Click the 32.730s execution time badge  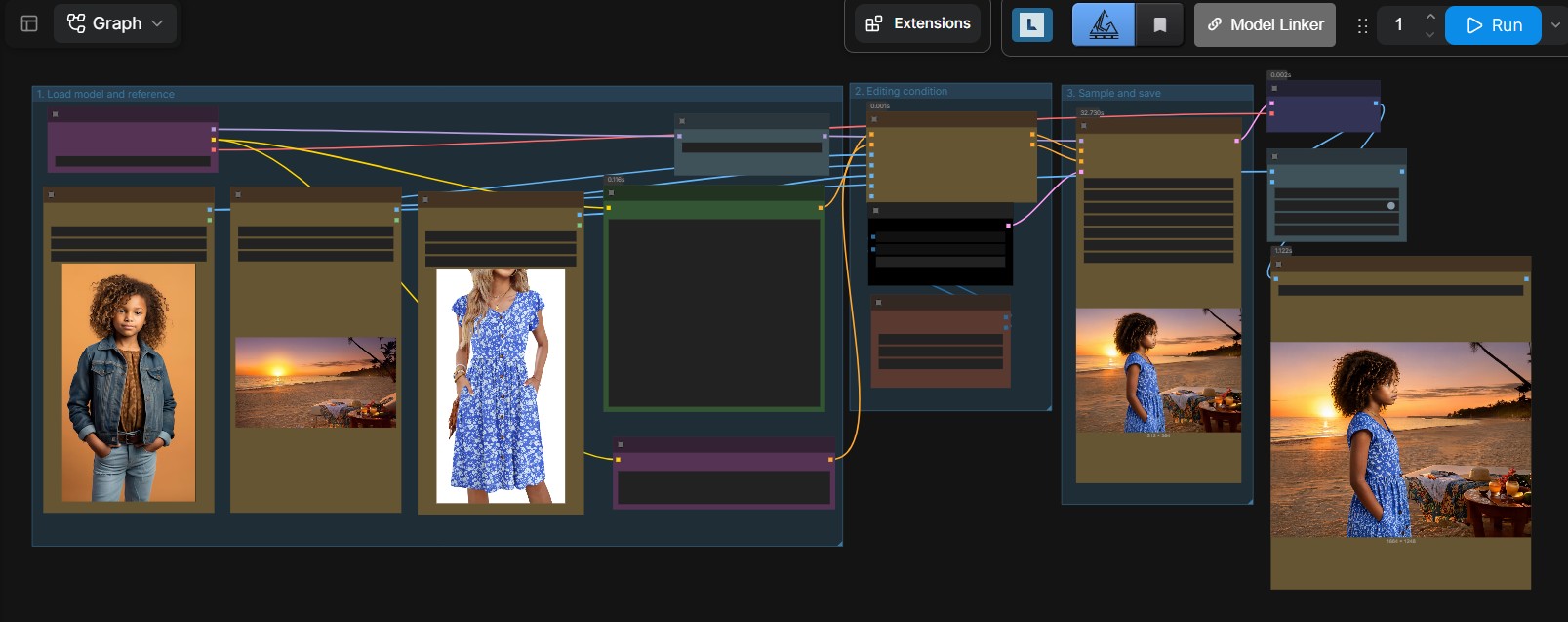tap(1092, 113)
